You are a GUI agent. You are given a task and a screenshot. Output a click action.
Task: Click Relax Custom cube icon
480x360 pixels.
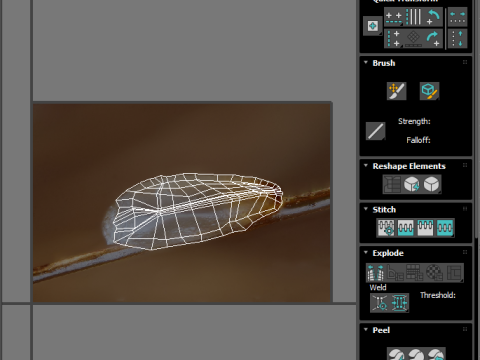pyautogui.click(x=431, y=184)
